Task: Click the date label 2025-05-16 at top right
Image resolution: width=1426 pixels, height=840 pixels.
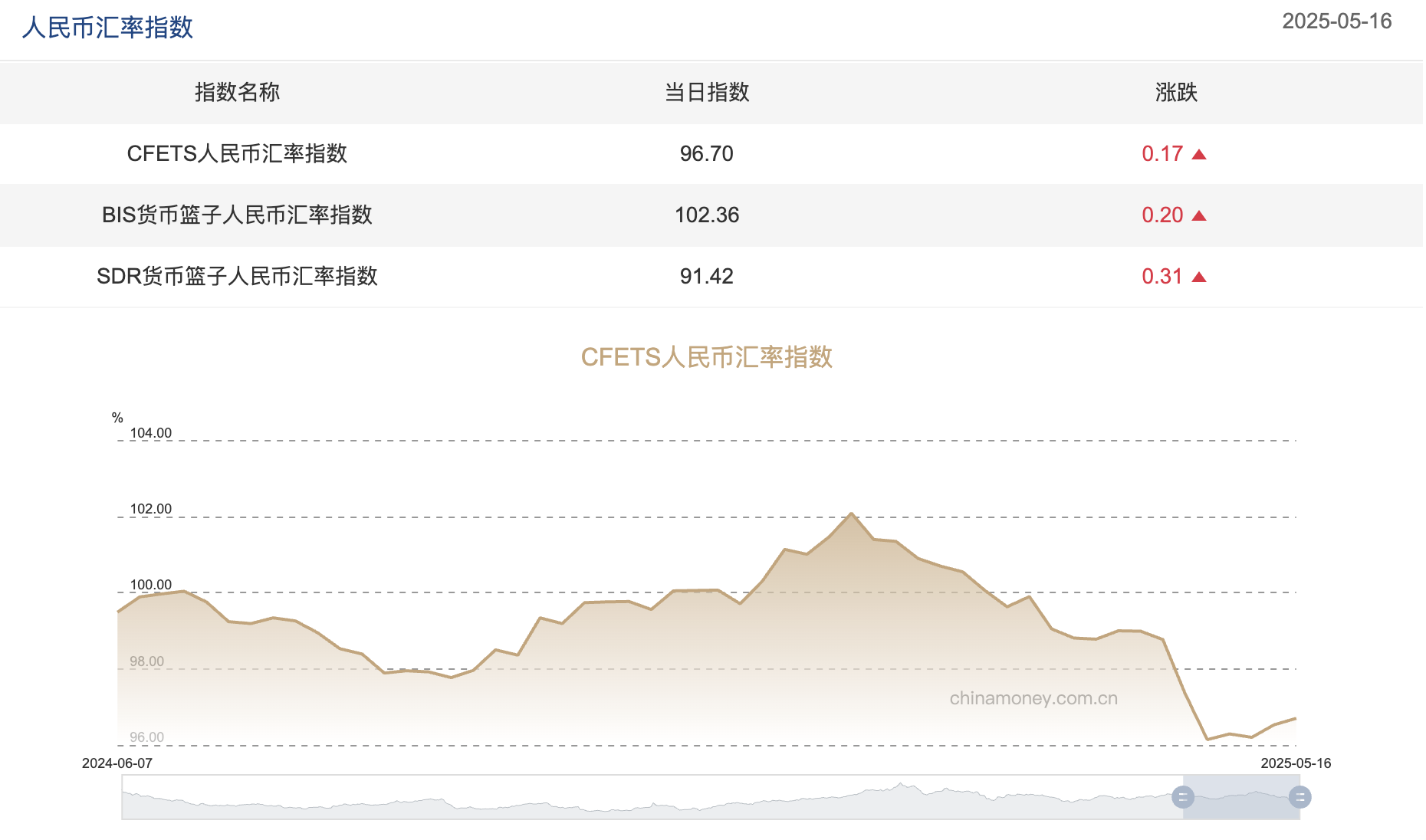Action: (x=1336, y=21)
